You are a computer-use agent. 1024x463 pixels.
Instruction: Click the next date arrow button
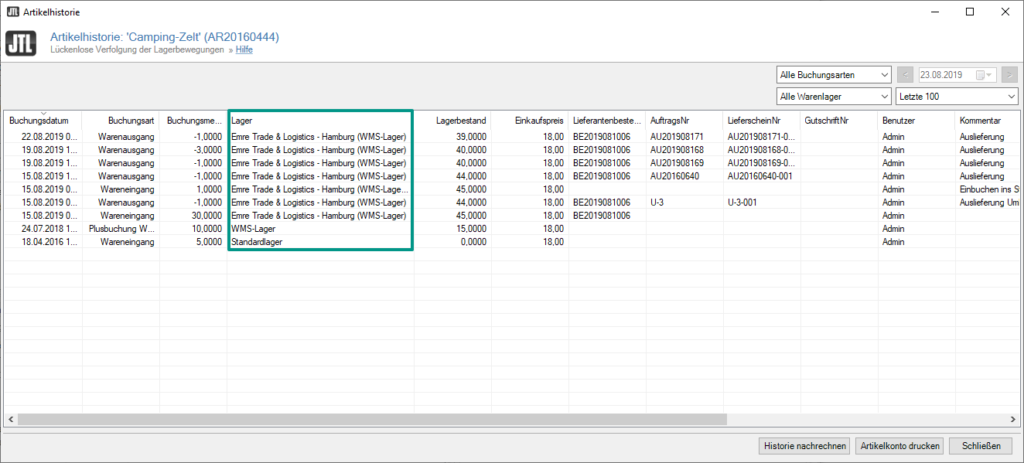pyautogui.click(x=1009, y=75)
